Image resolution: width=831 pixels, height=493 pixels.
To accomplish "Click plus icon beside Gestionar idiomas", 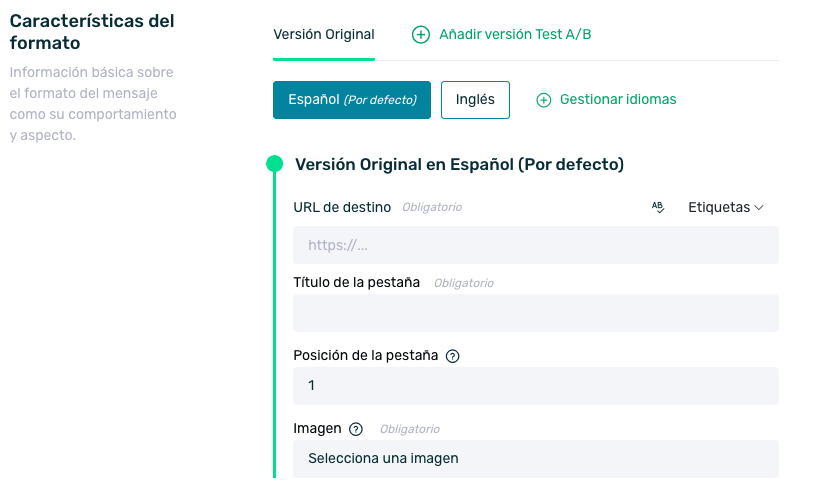I will point(544,100).
